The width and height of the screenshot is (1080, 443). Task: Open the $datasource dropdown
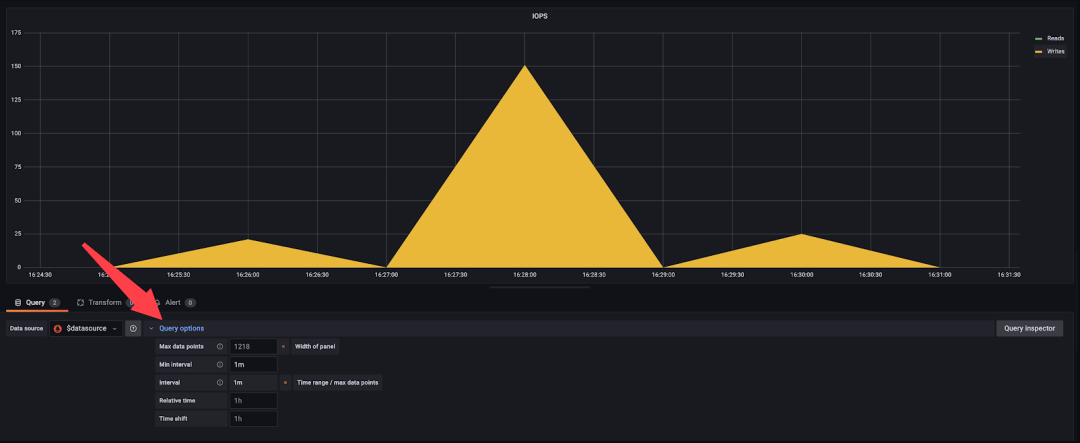[x=86, y=329]
